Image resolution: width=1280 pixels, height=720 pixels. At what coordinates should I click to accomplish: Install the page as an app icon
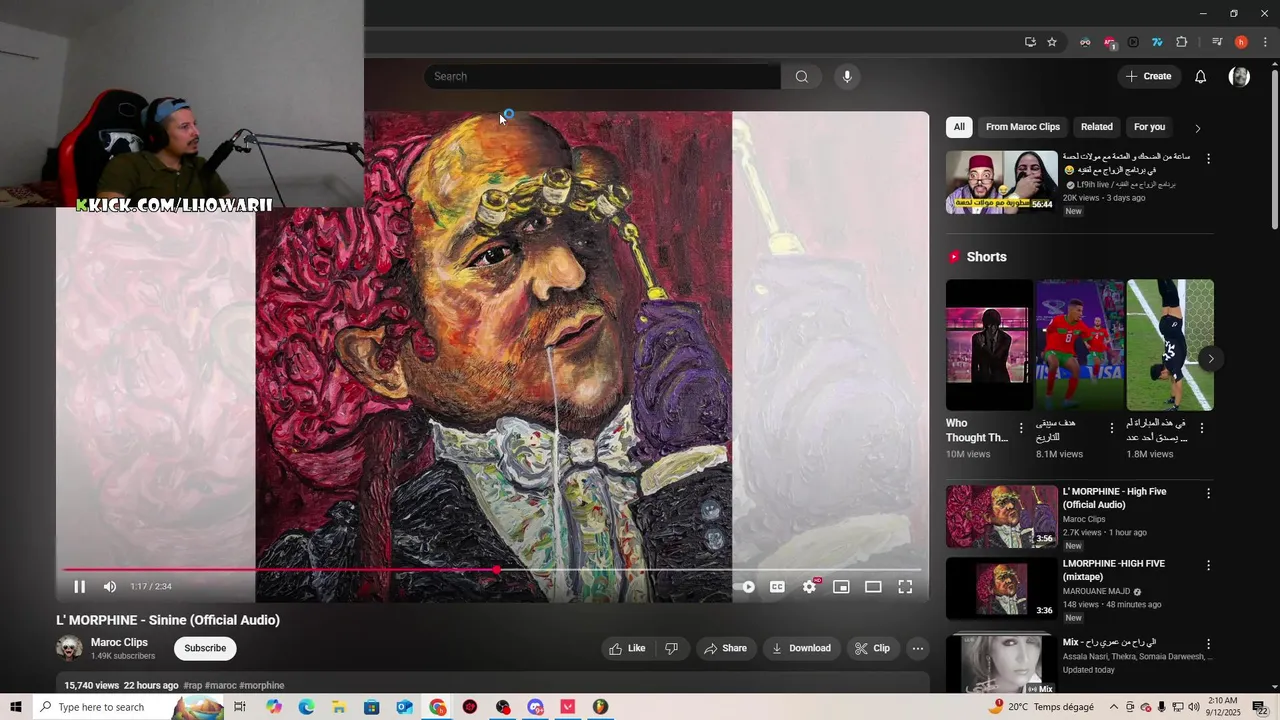pos(1030,42)
